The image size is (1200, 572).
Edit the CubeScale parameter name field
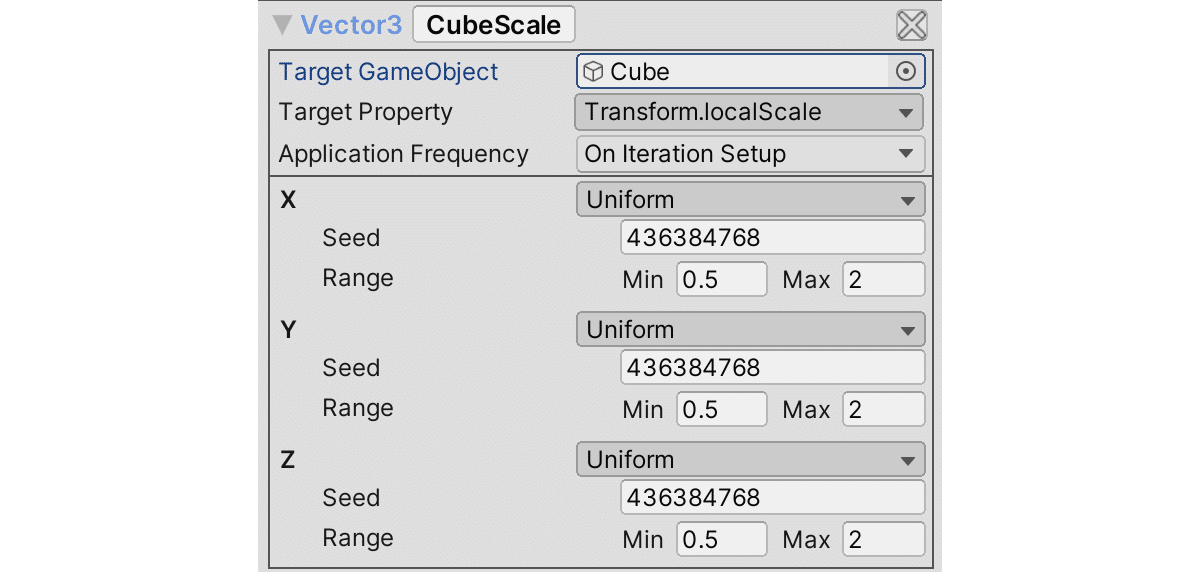tap(494, 25)
